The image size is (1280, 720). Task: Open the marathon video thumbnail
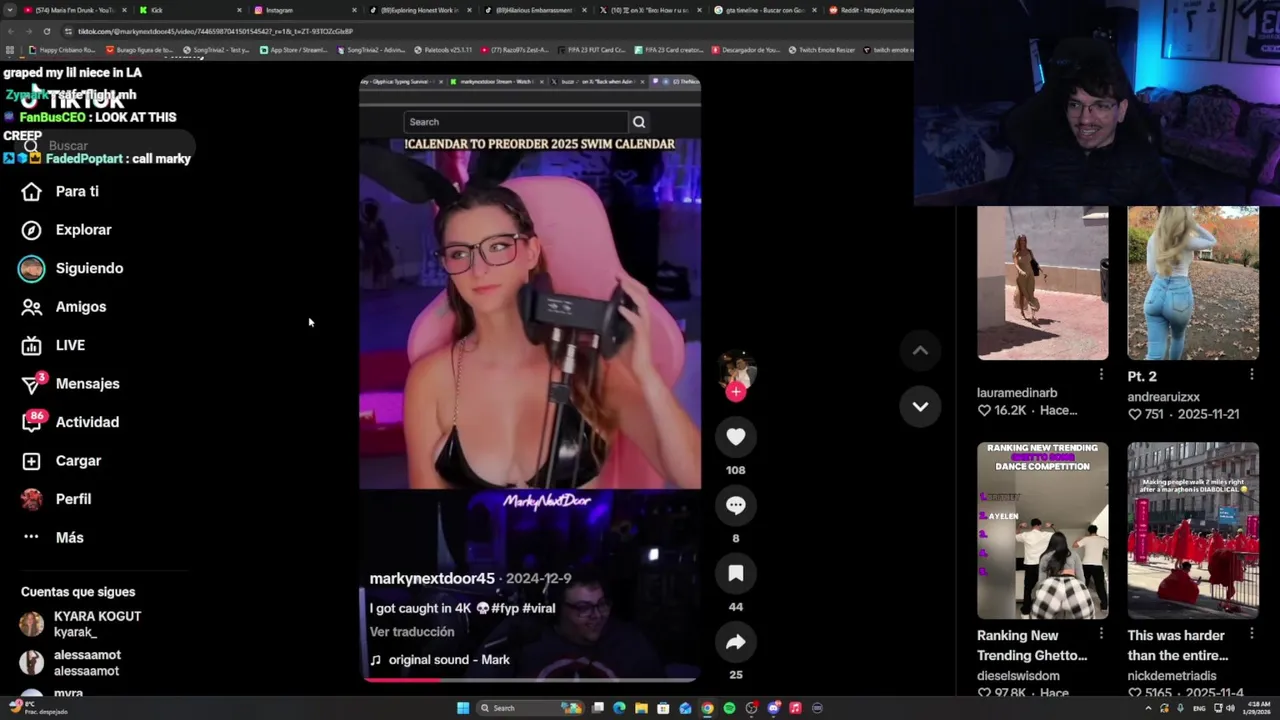click(x=1193, y=531)
